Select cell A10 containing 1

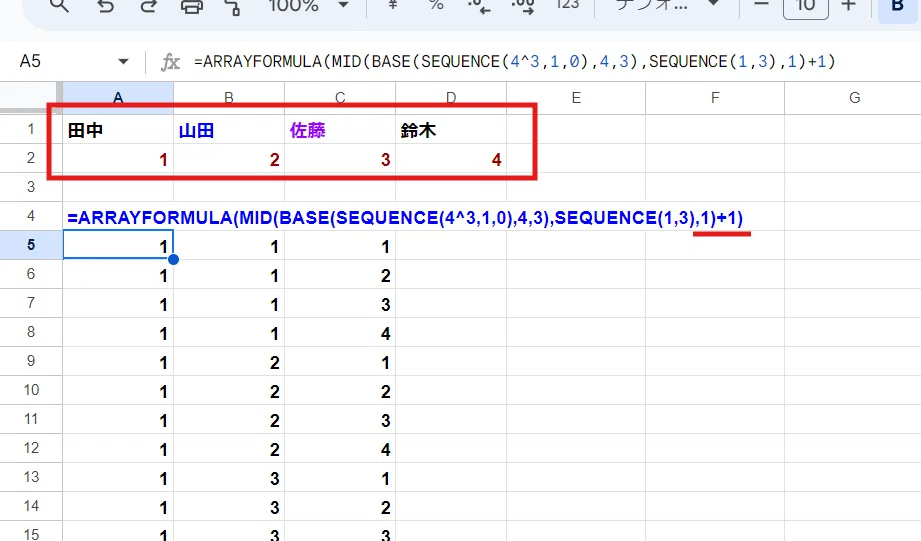coord(118,390)
